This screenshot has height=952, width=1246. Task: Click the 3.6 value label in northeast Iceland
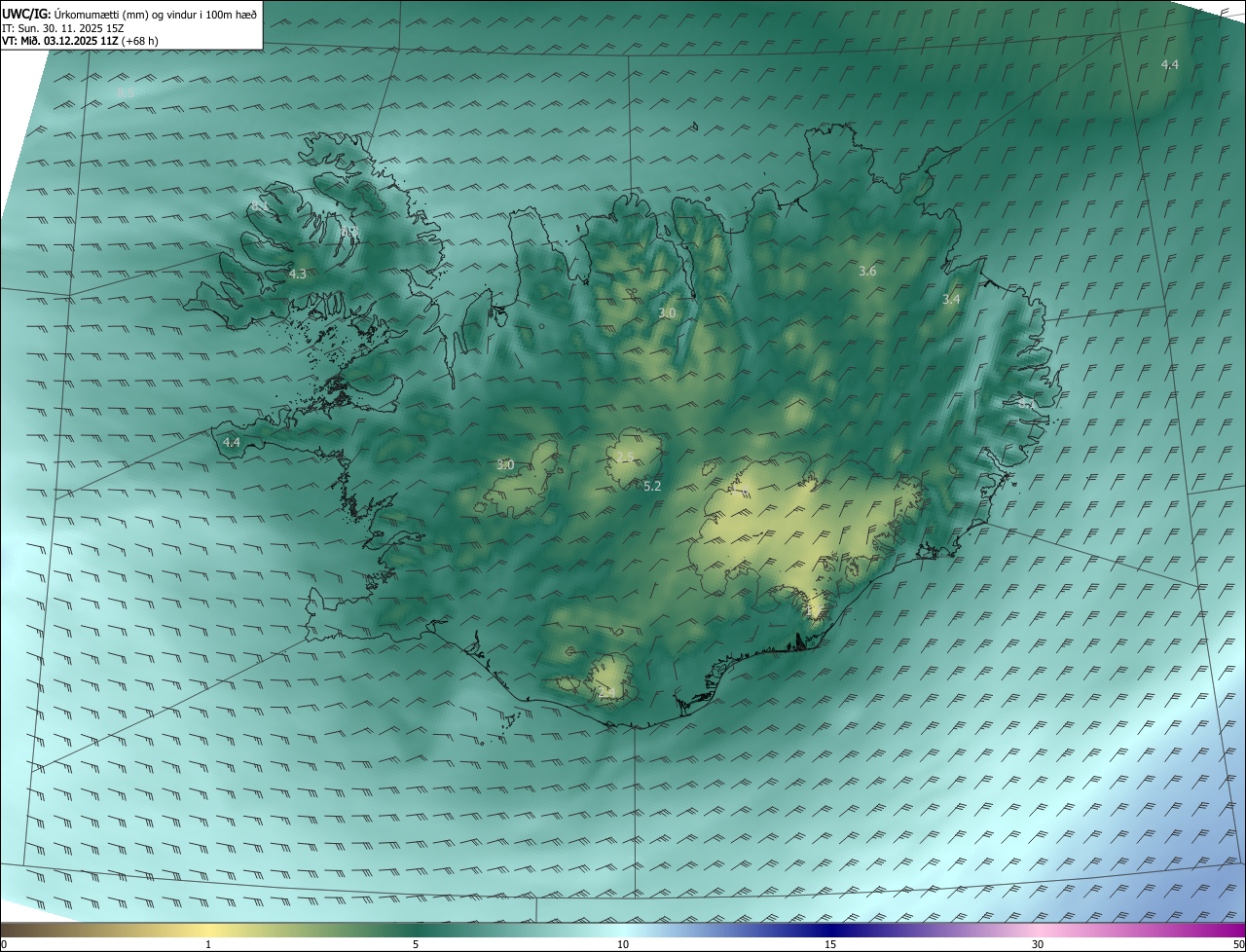tap(867, 272)
